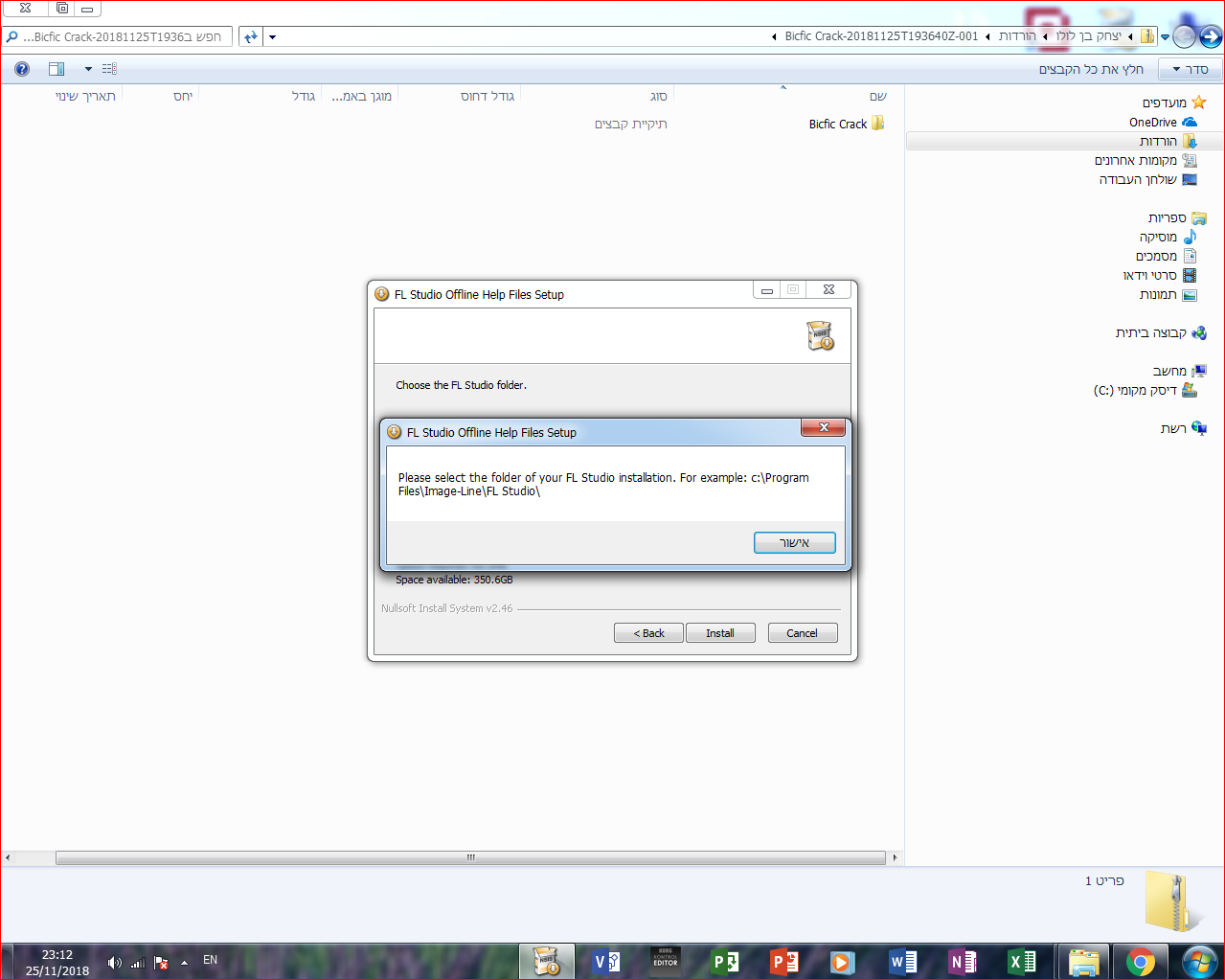Click the horizontal scrollbar in the file list
1225x980 pixels.
click(x=470, y=857)
